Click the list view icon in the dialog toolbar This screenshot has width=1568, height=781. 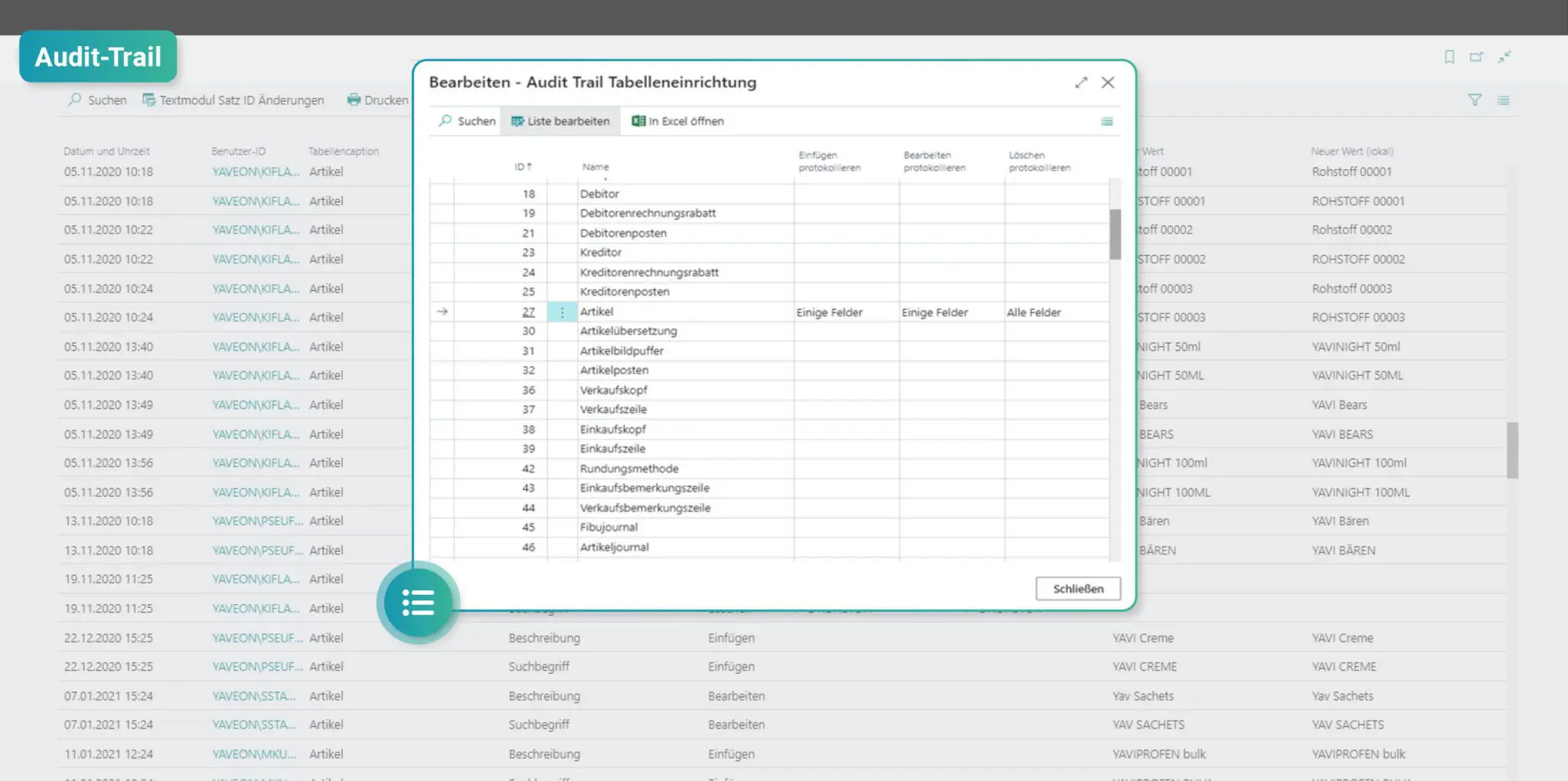click(x=1107, y=121)
